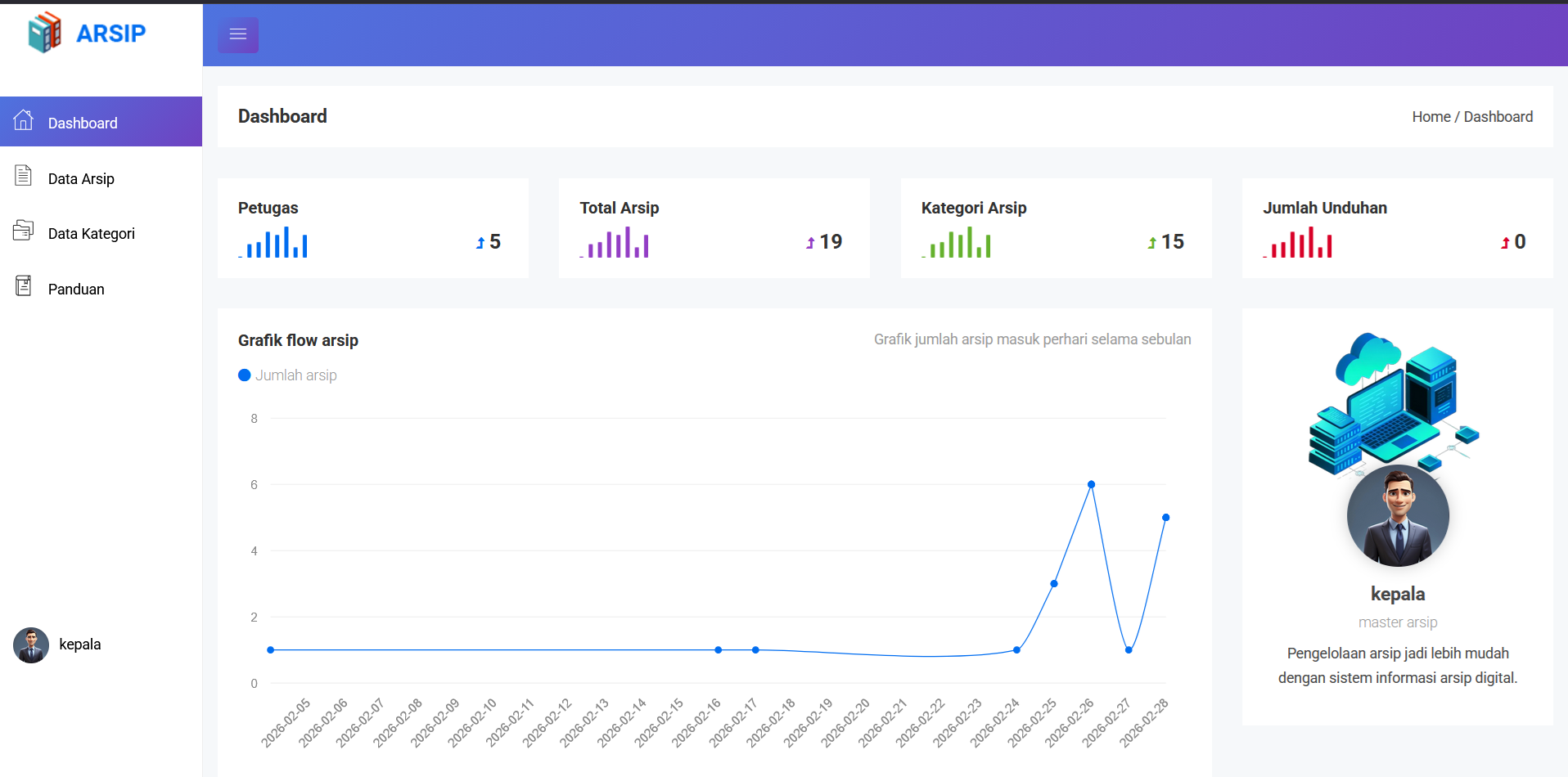Click the Data Arsip document icon
This screenshot has width=1568, height=777.
point(24,175)
